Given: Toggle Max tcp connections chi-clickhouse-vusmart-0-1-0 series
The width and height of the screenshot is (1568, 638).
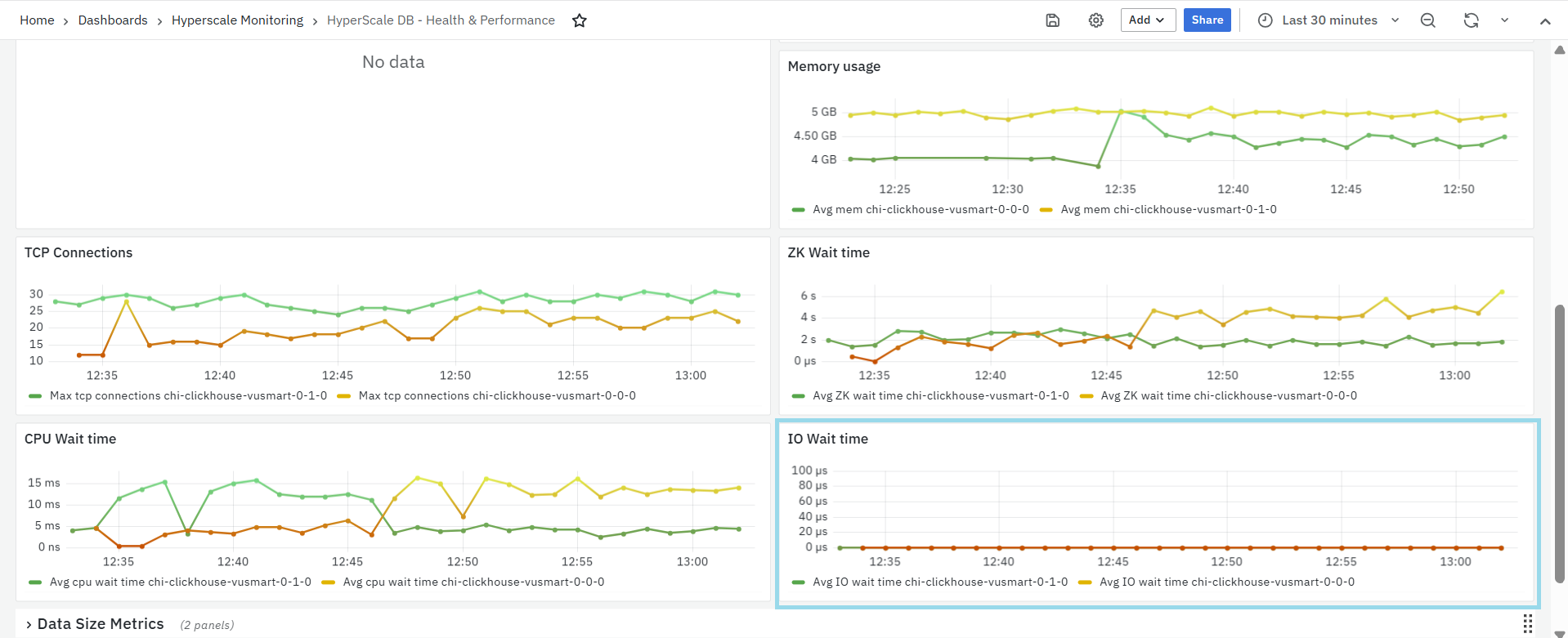Looking at the screenshot, I should click(x=188, y=396).
